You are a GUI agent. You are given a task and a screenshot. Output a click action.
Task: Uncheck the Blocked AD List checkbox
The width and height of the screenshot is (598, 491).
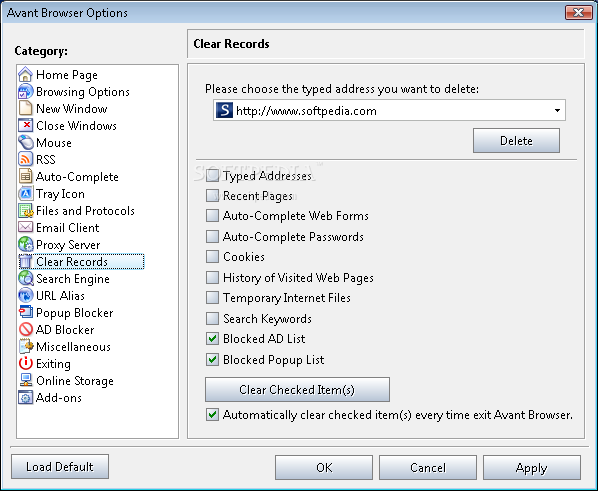click(212, 339)
